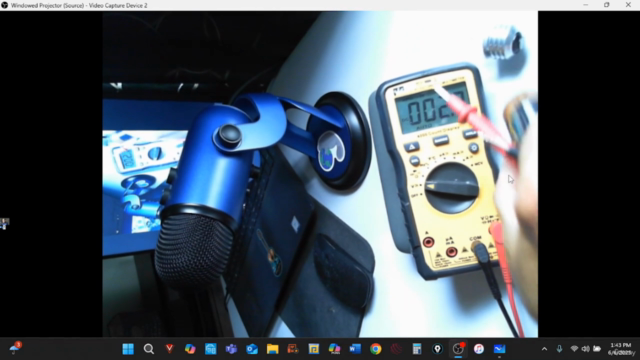
Task: Launch Microsoft Teams from taskbar
Action: (231, 349)
